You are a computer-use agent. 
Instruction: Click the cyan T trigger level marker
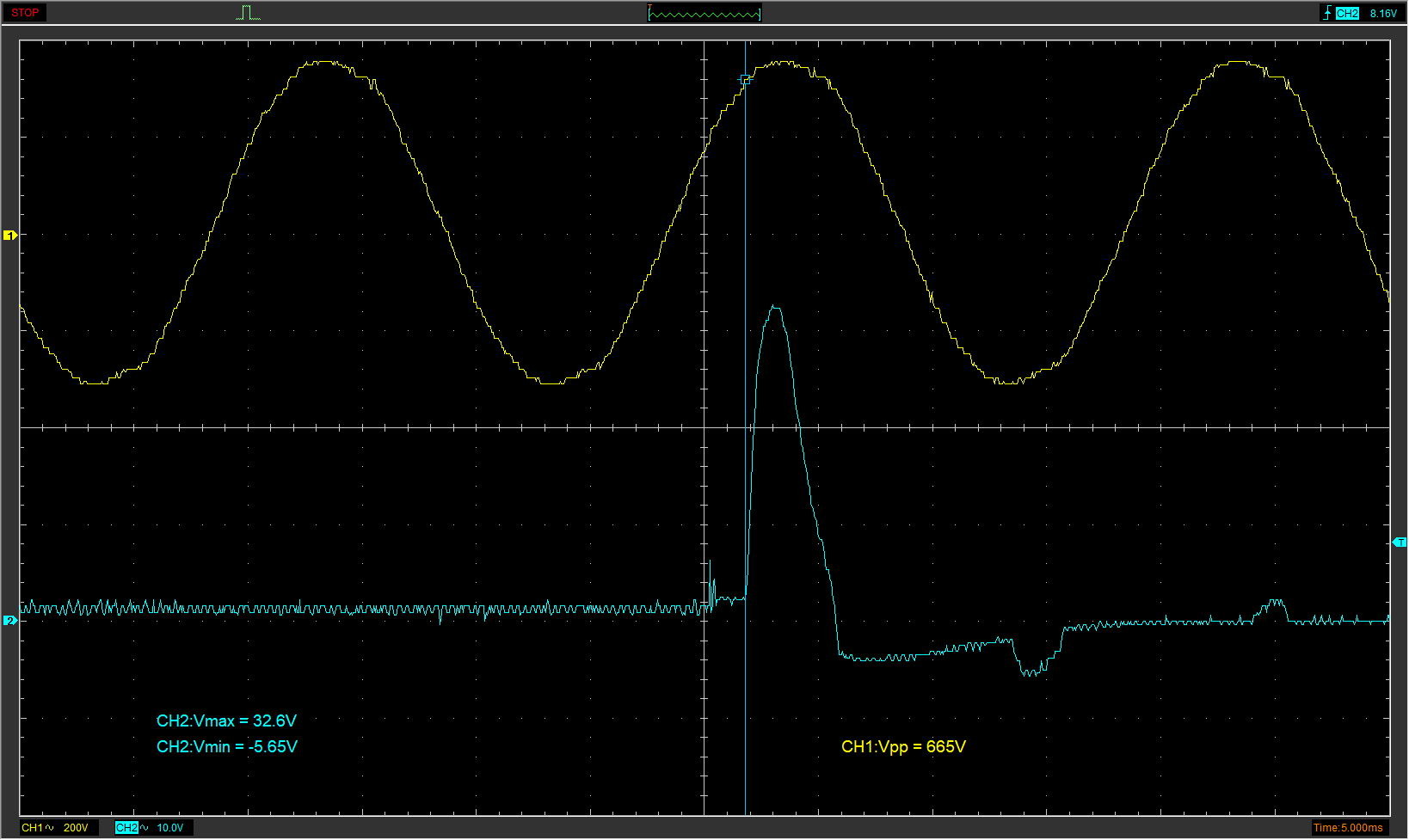(x=1400, y=542)
